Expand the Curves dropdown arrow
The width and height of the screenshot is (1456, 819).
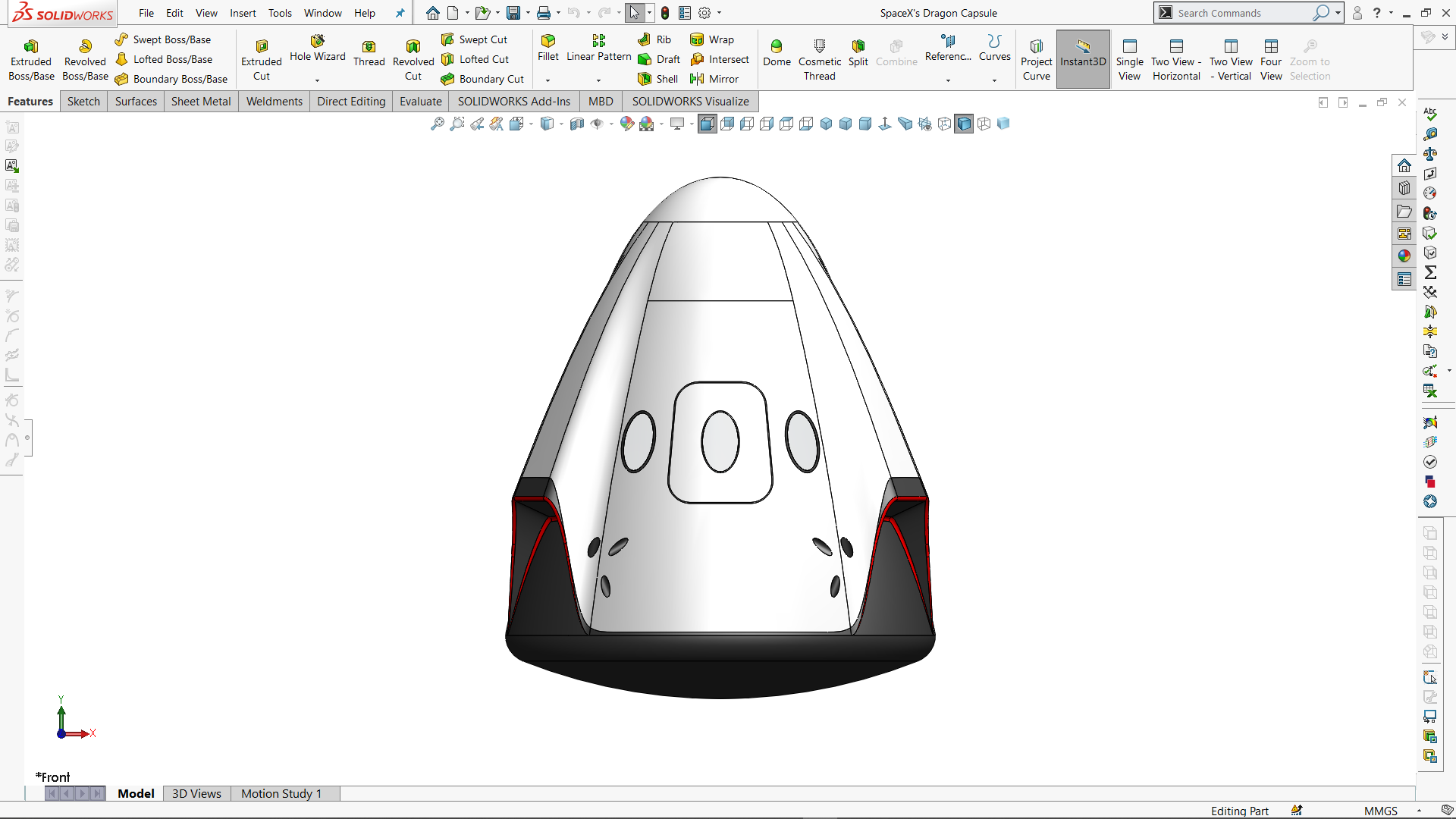point(994,80)
